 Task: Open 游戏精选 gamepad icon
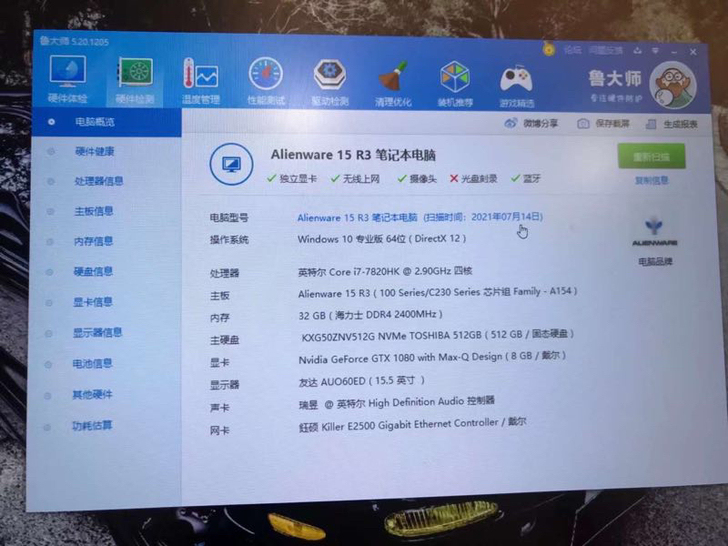click(516, 79)
